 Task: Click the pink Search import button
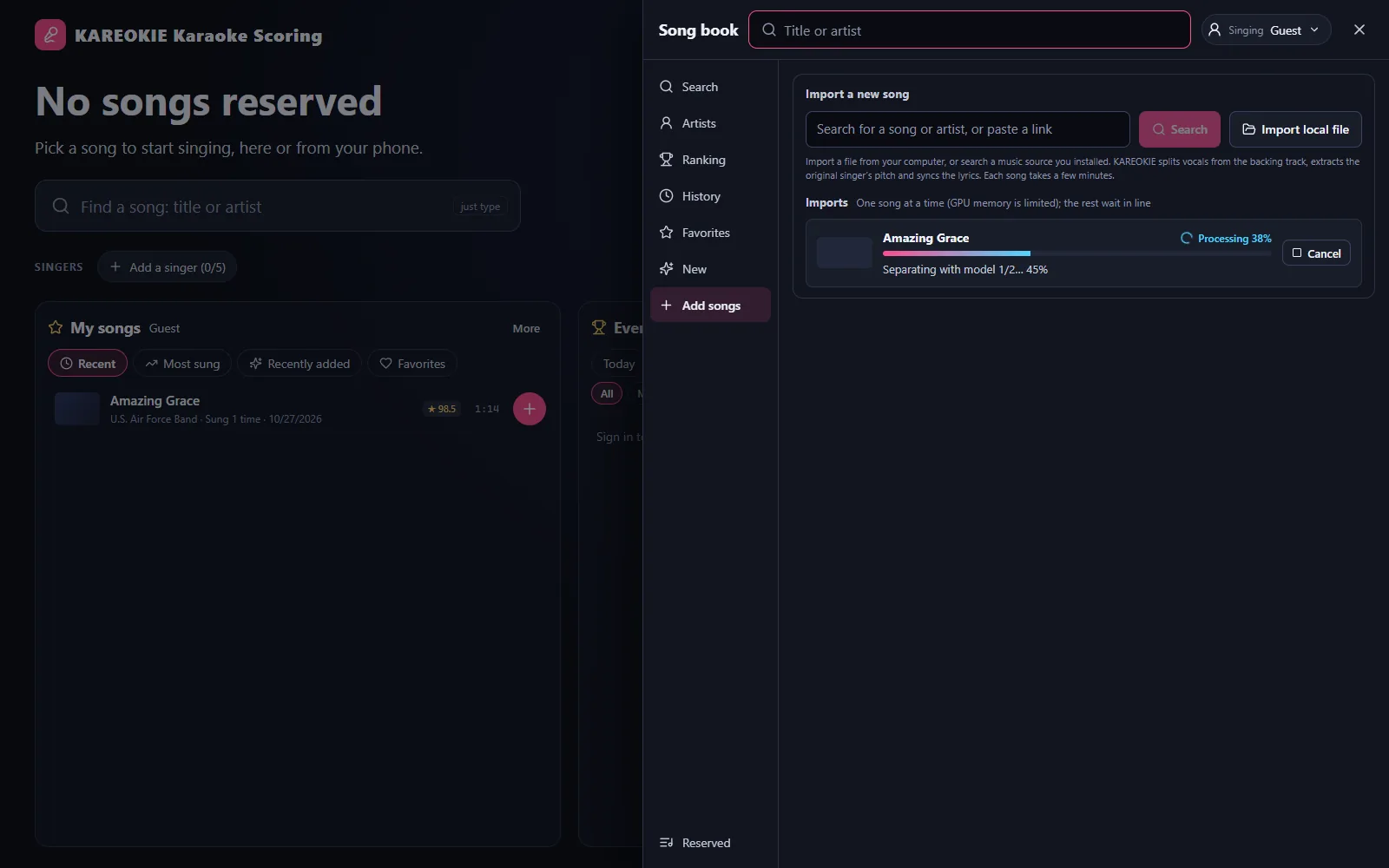[1179, 129]
